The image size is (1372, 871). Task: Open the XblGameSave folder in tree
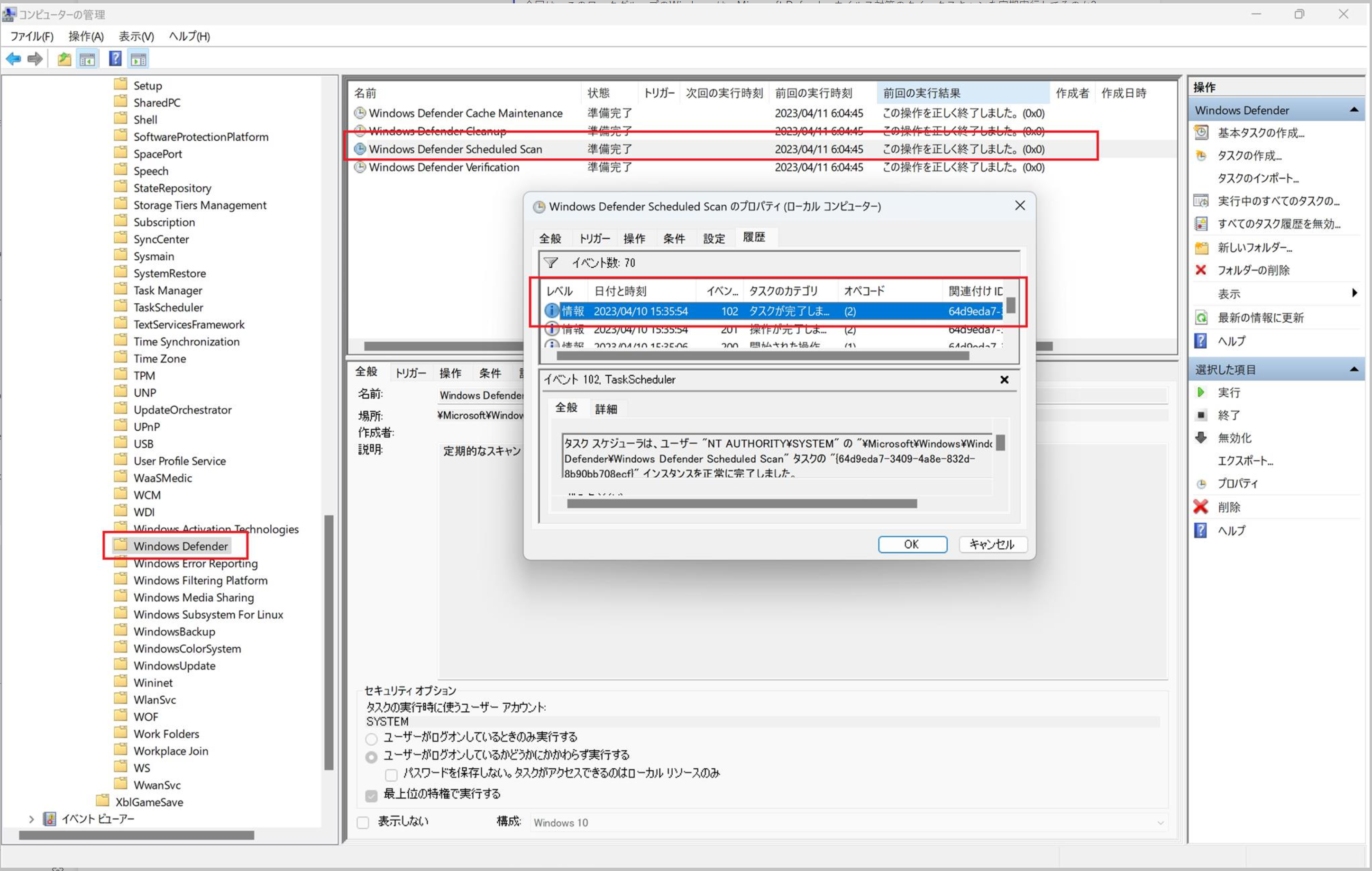pos(149,802)
